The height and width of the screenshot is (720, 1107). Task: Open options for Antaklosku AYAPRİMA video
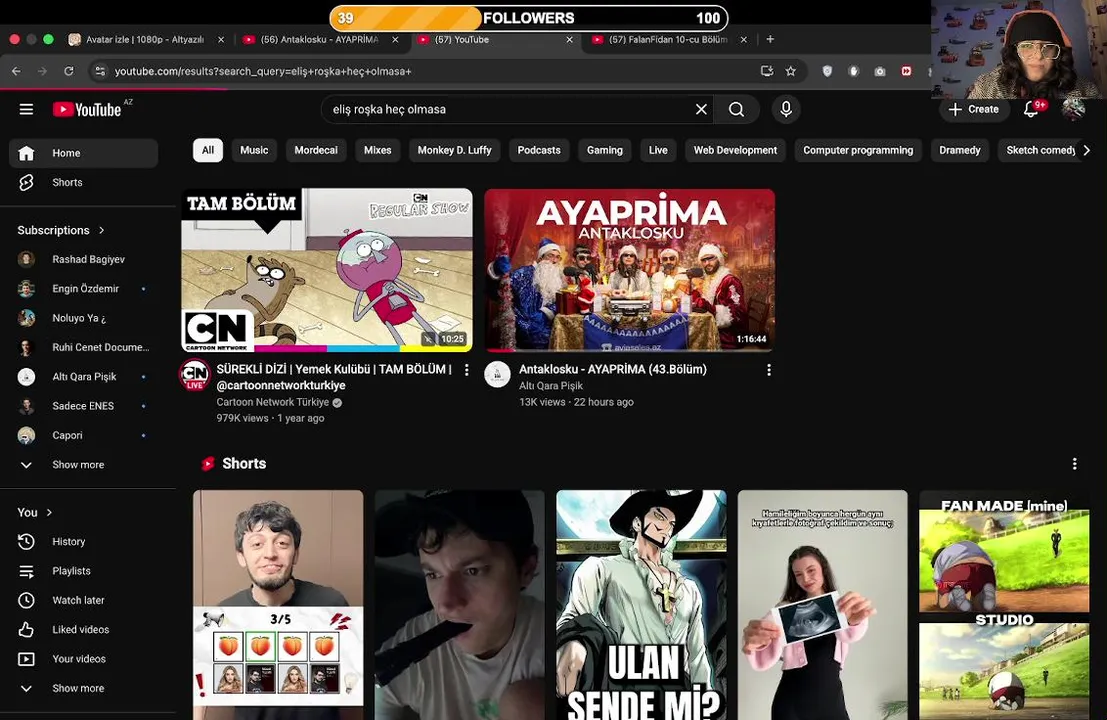769,369
